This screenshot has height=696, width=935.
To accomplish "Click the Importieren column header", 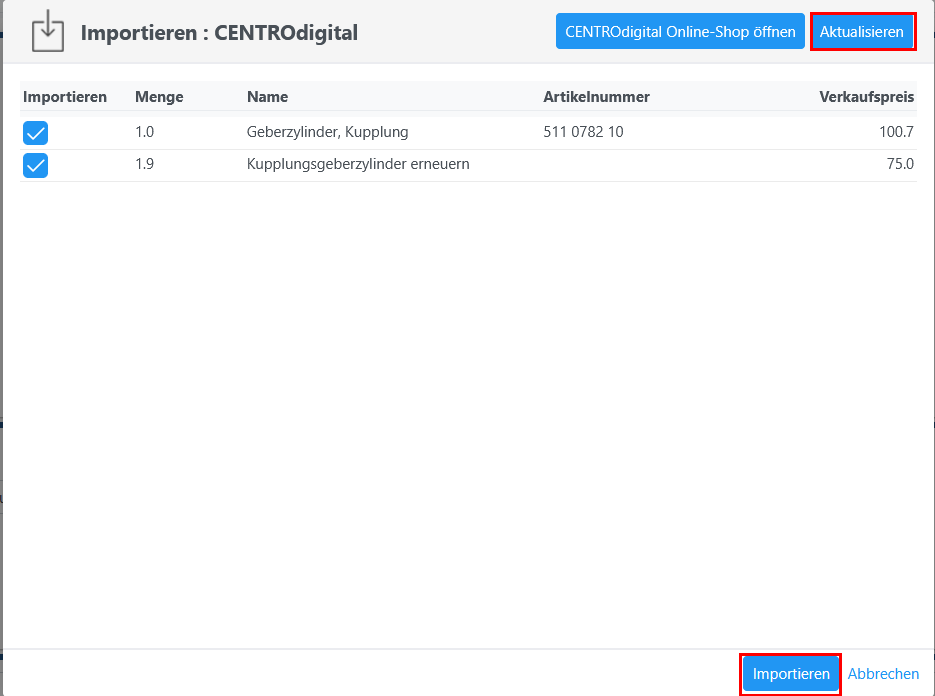I will point(65,97).
